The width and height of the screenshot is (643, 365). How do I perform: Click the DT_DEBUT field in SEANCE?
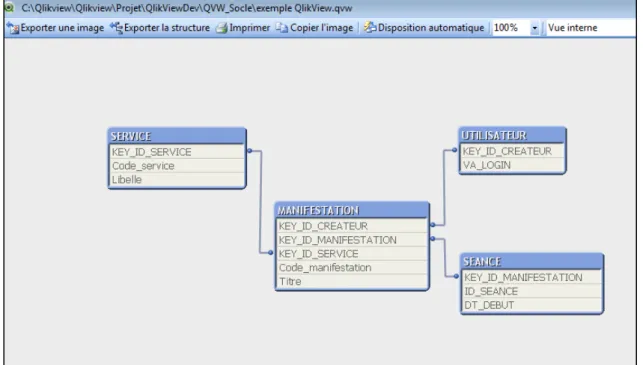click(x=532, y=306)
